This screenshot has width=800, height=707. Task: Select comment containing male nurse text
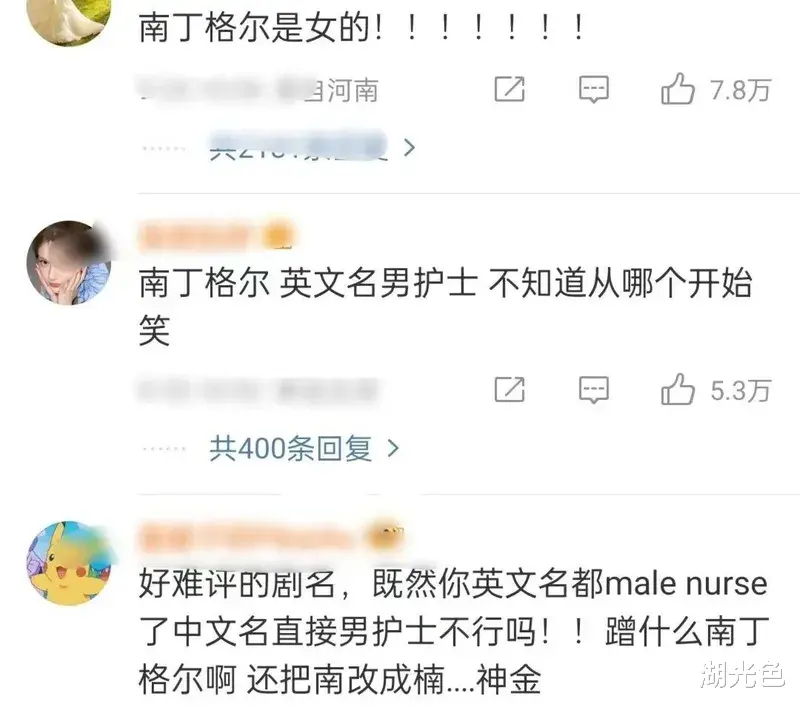pyautogui.click(x=454, y=632)
